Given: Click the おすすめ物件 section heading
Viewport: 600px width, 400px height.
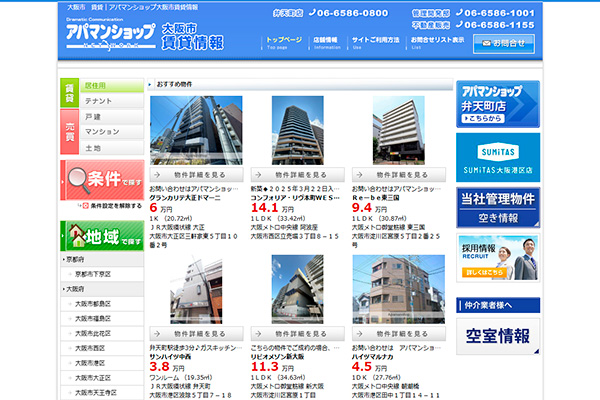Looking at the screenshot, I should click(174, 84).
